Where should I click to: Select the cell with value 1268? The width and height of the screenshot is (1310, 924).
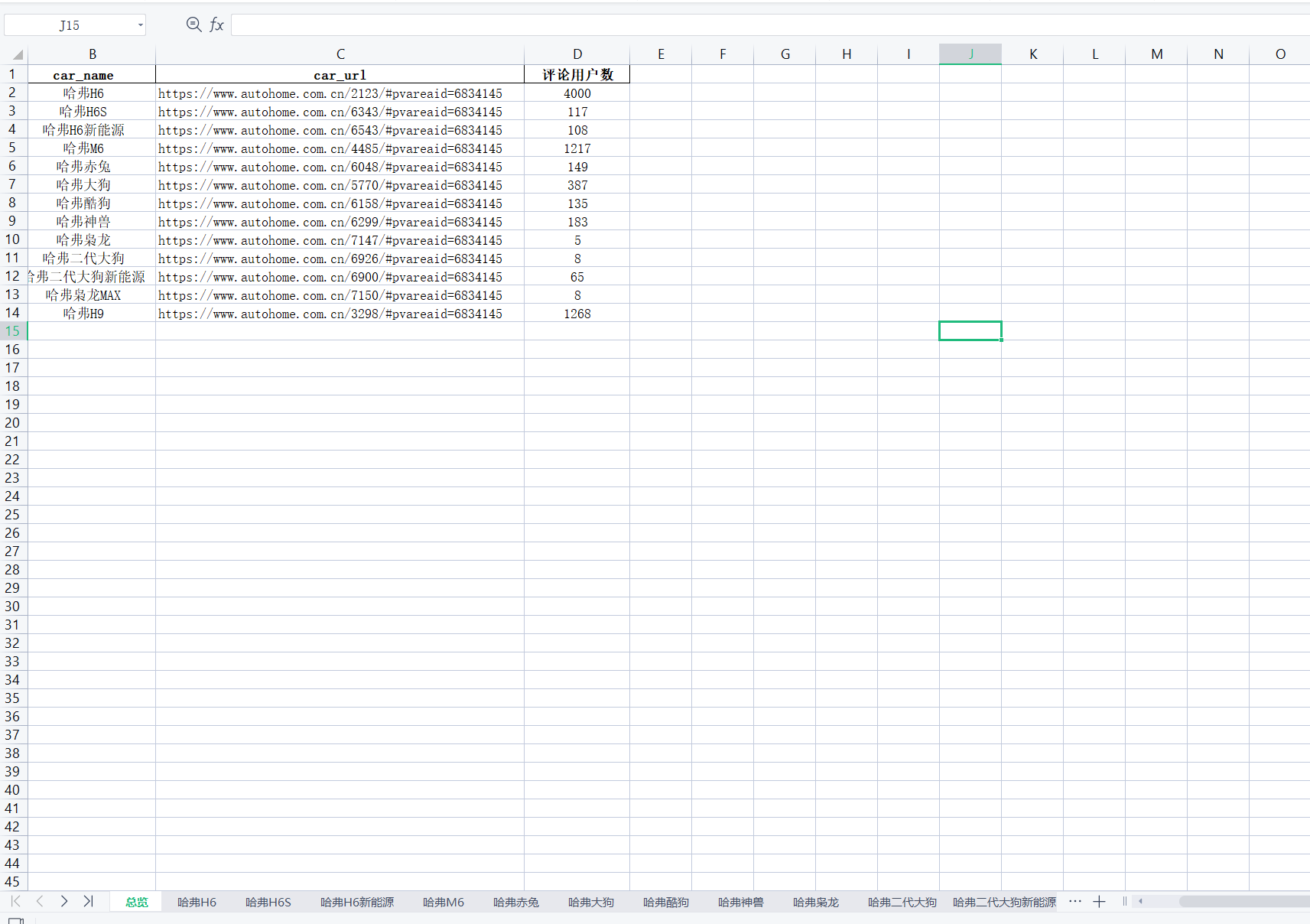click(x=577, y=314)
